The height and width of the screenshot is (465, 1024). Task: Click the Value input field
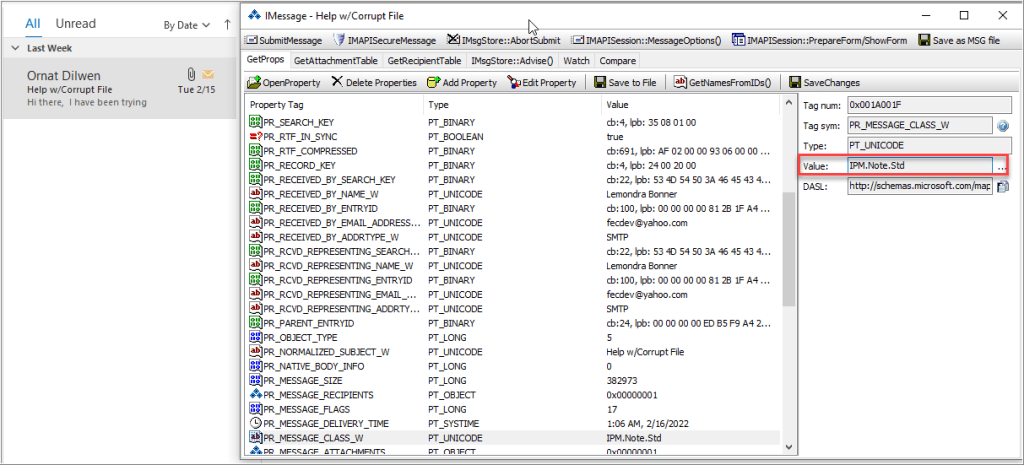tap(918, 166)
